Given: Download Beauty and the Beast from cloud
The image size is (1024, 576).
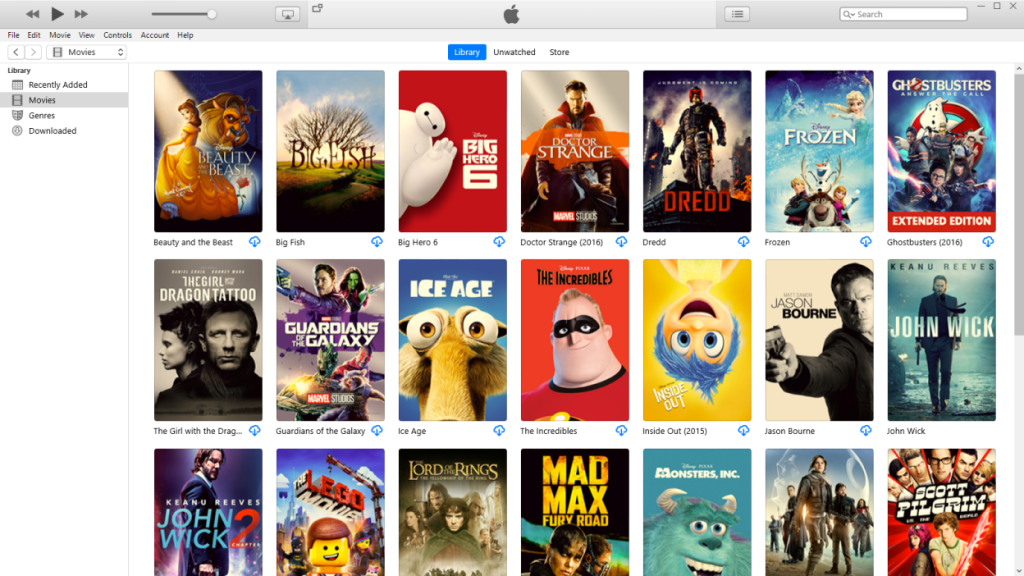Looking at the screenshot, I should pos(255,242).
